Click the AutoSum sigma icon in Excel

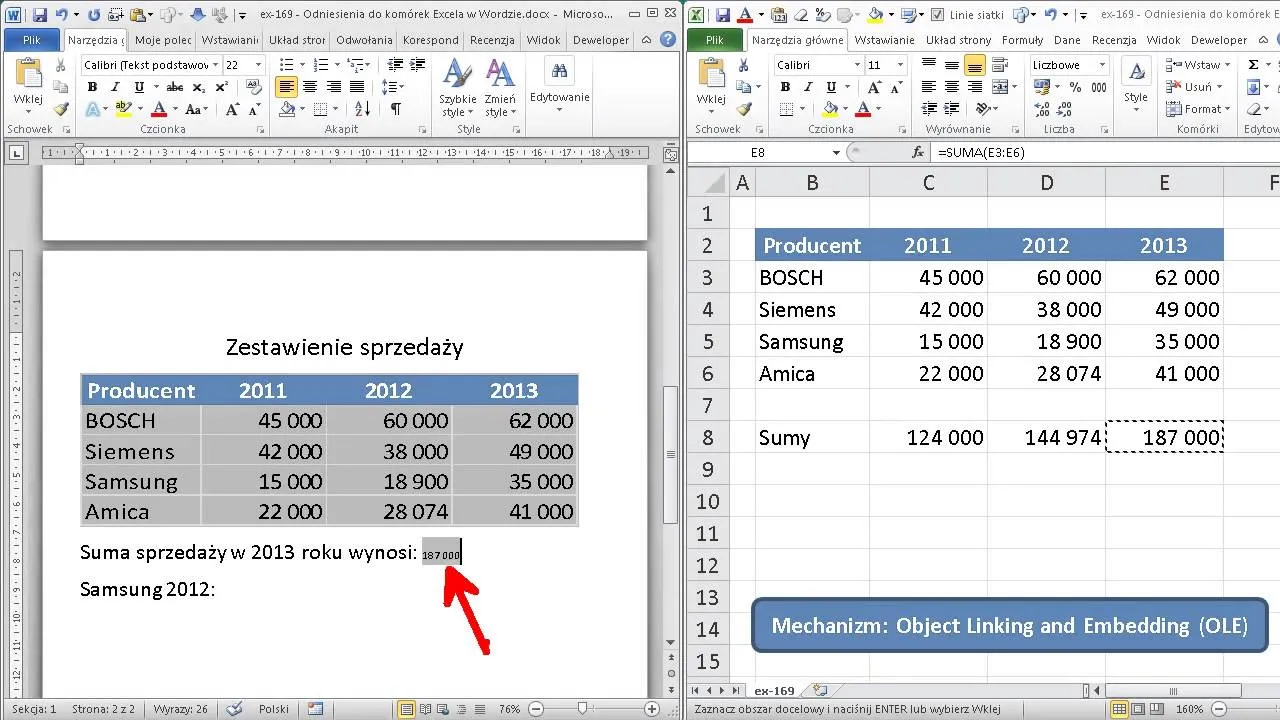click(x=1253, y=65)
